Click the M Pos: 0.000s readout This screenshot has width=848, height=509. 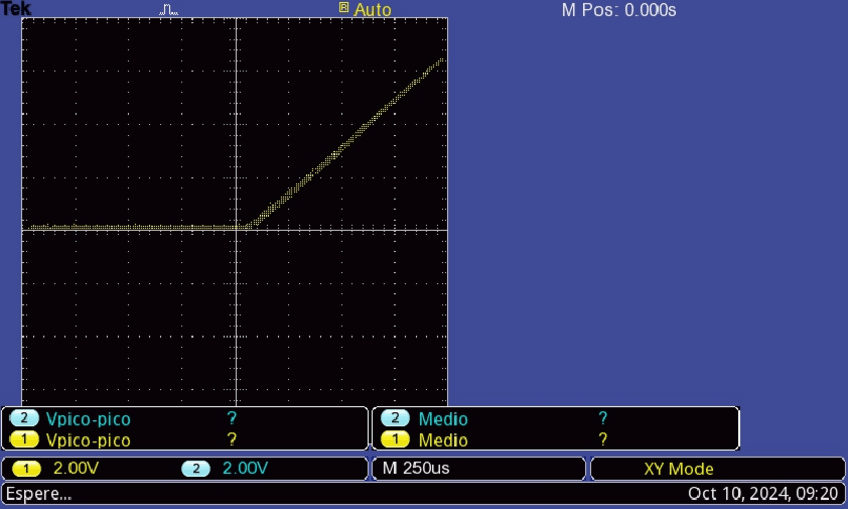(x=619, y=10)
